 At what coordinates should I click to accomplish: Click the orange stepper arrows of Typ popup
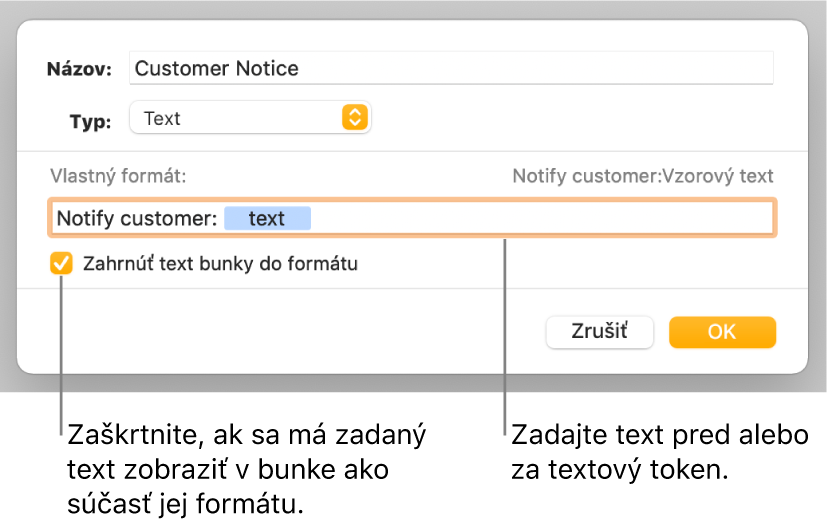pos(354,117)
